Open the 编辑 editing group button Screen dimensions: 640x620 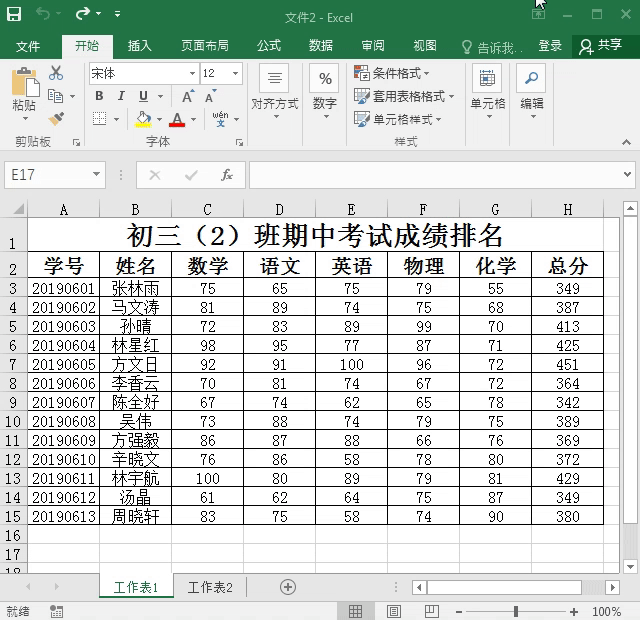click(531, 92)
